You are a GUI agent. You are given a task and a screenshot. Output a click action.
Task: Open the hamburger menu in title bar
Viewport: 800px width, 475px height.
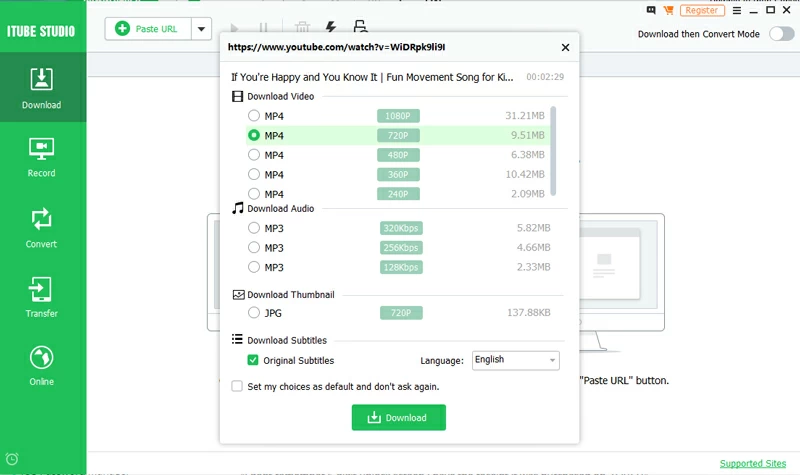(737, 10)
